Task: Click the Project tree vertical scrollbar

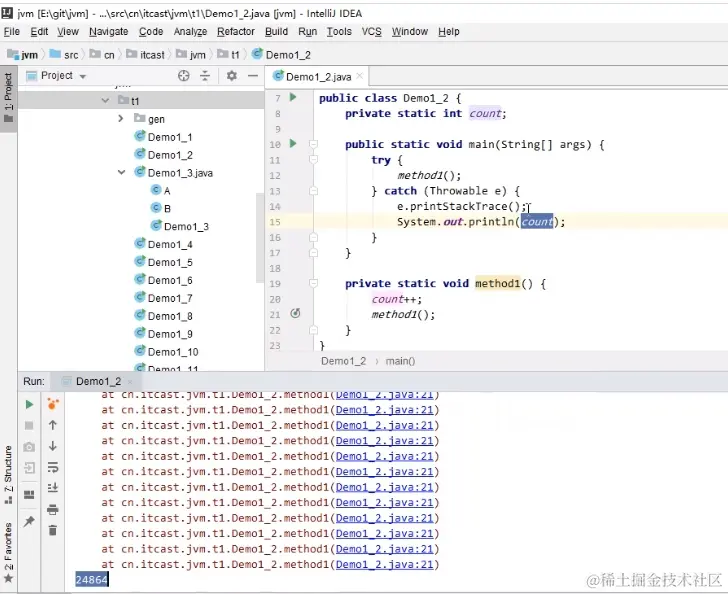Action: tap(260, 238)
